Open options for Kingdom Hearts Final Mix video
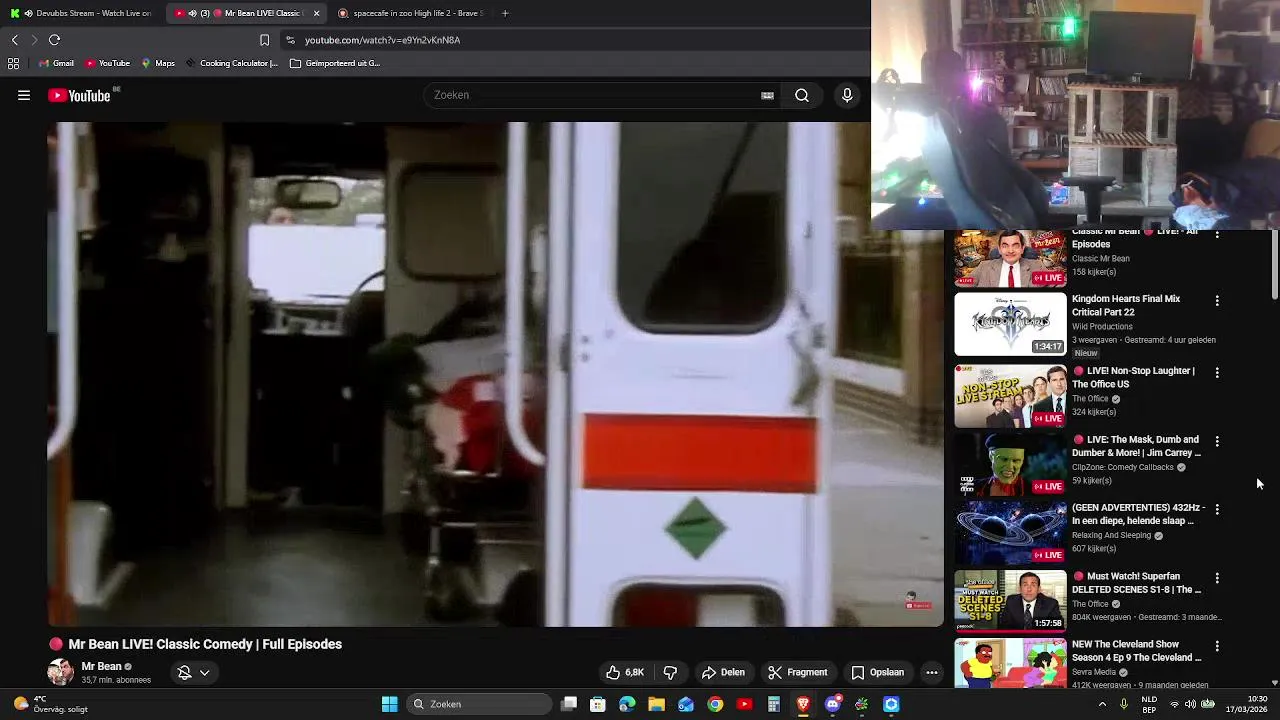Screen dimensions: 1280x720 (x=1217, y=300)
